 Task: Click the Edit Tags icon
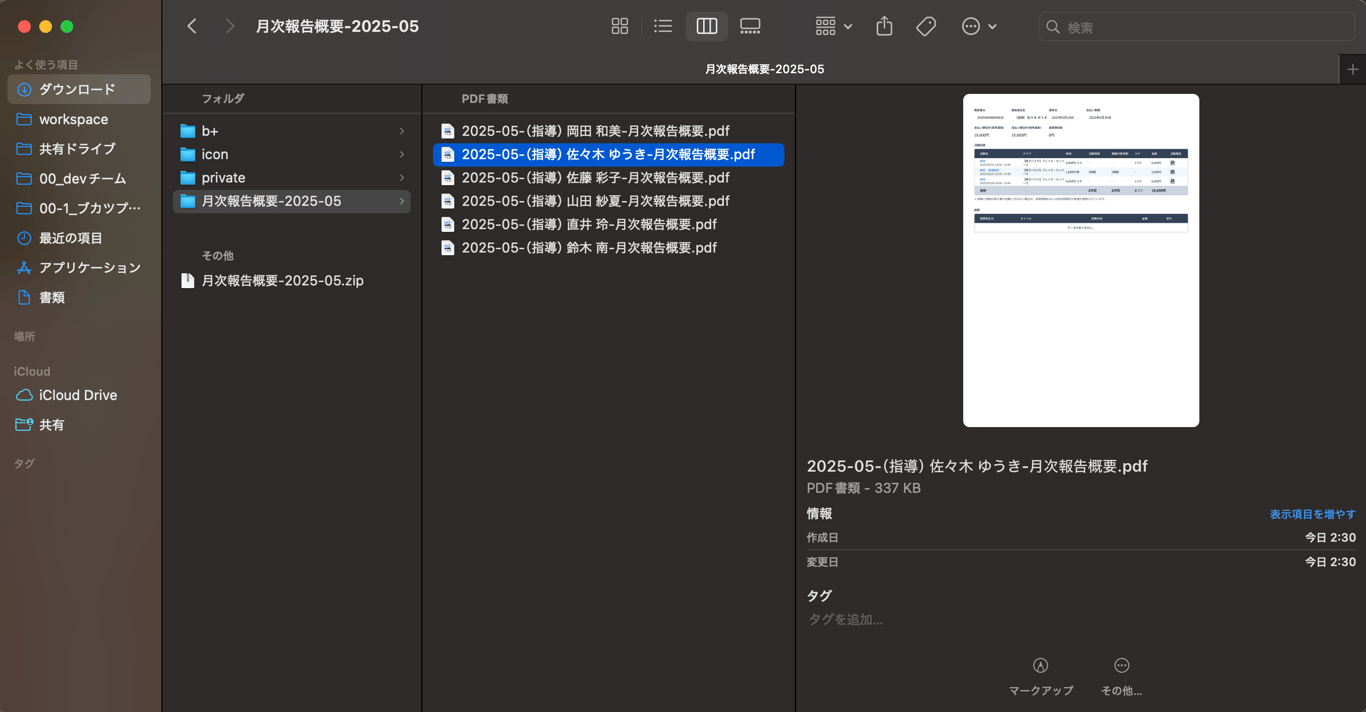[x=926, y=27]
